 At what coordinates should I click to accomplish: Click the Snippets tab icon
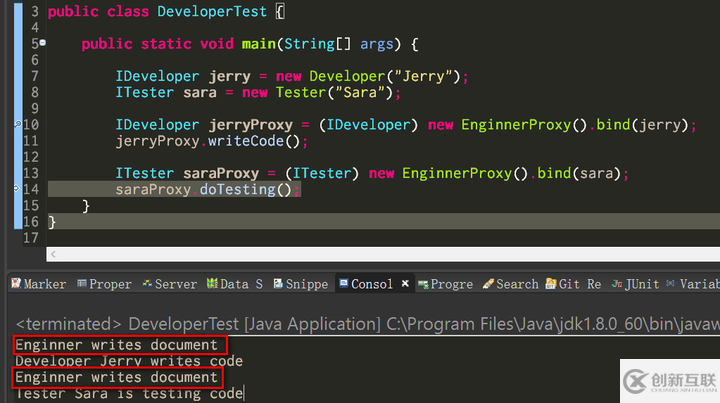278,284
